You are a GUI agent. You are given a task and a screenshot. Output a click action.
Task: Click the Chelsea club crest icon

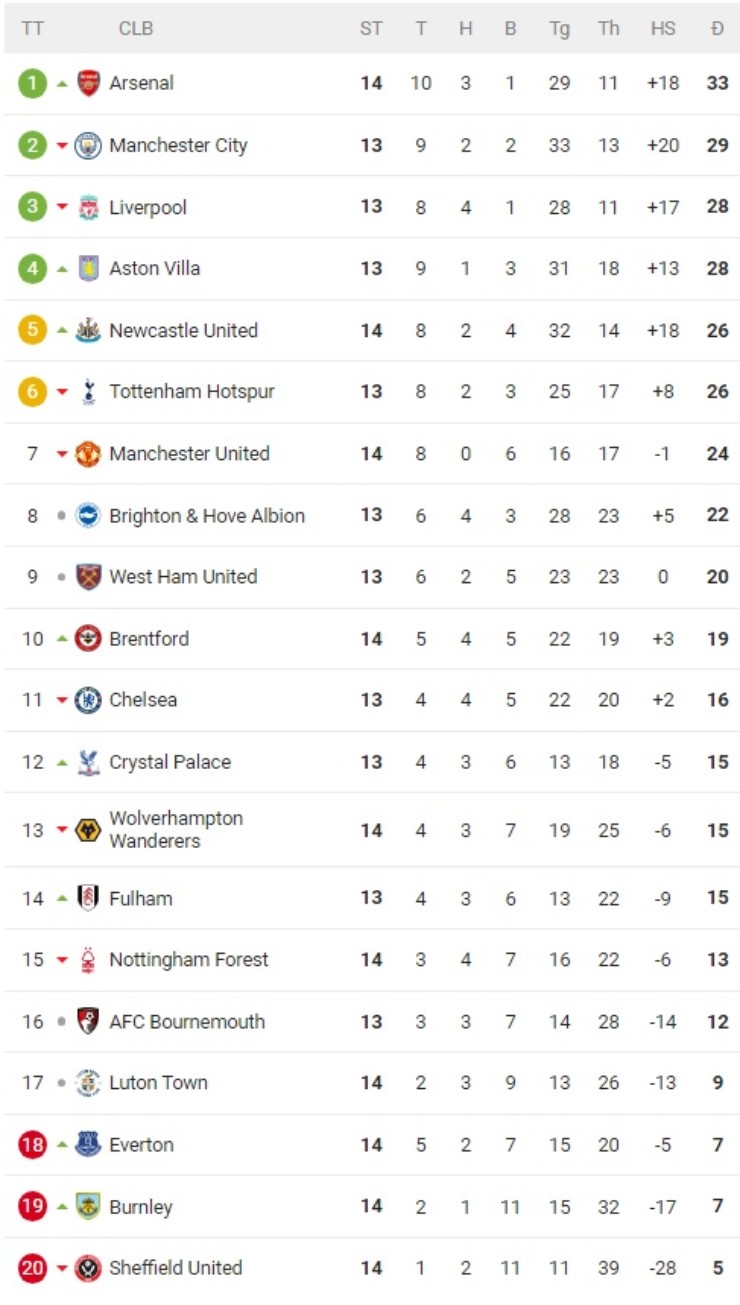tap(88, 700)
